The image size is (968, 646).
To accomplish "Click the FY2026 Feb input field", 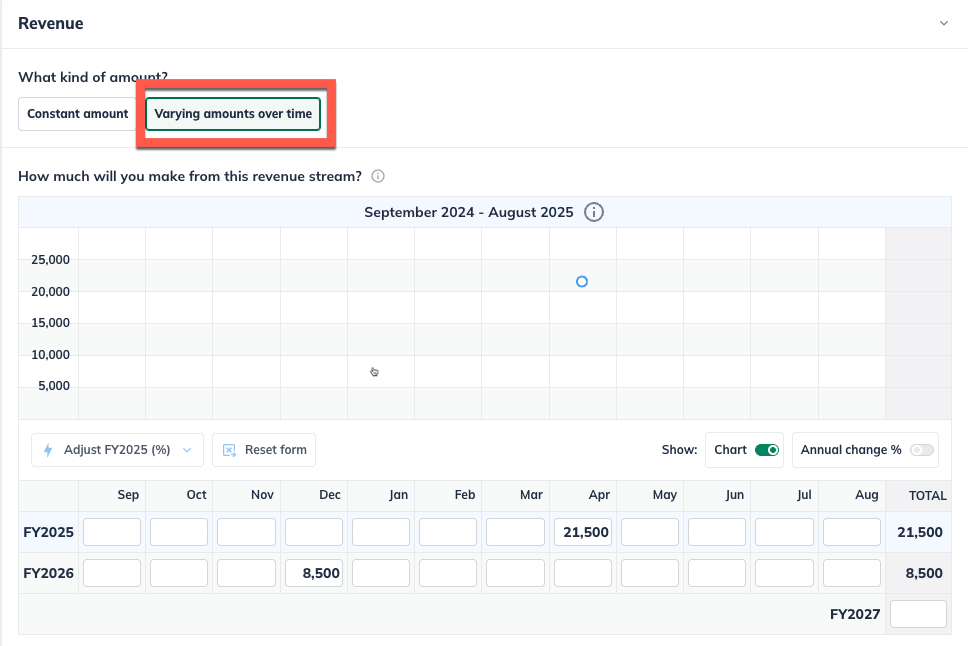I will tap(448, 573).
